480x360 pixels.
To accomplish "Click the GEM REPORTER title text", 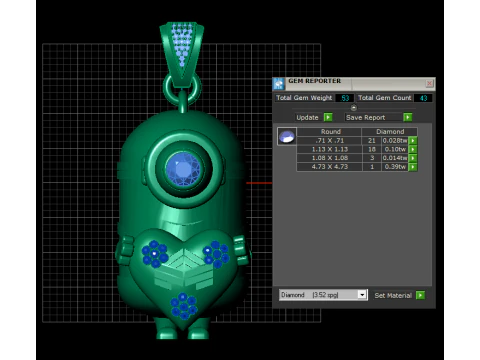I will point(314,81).
